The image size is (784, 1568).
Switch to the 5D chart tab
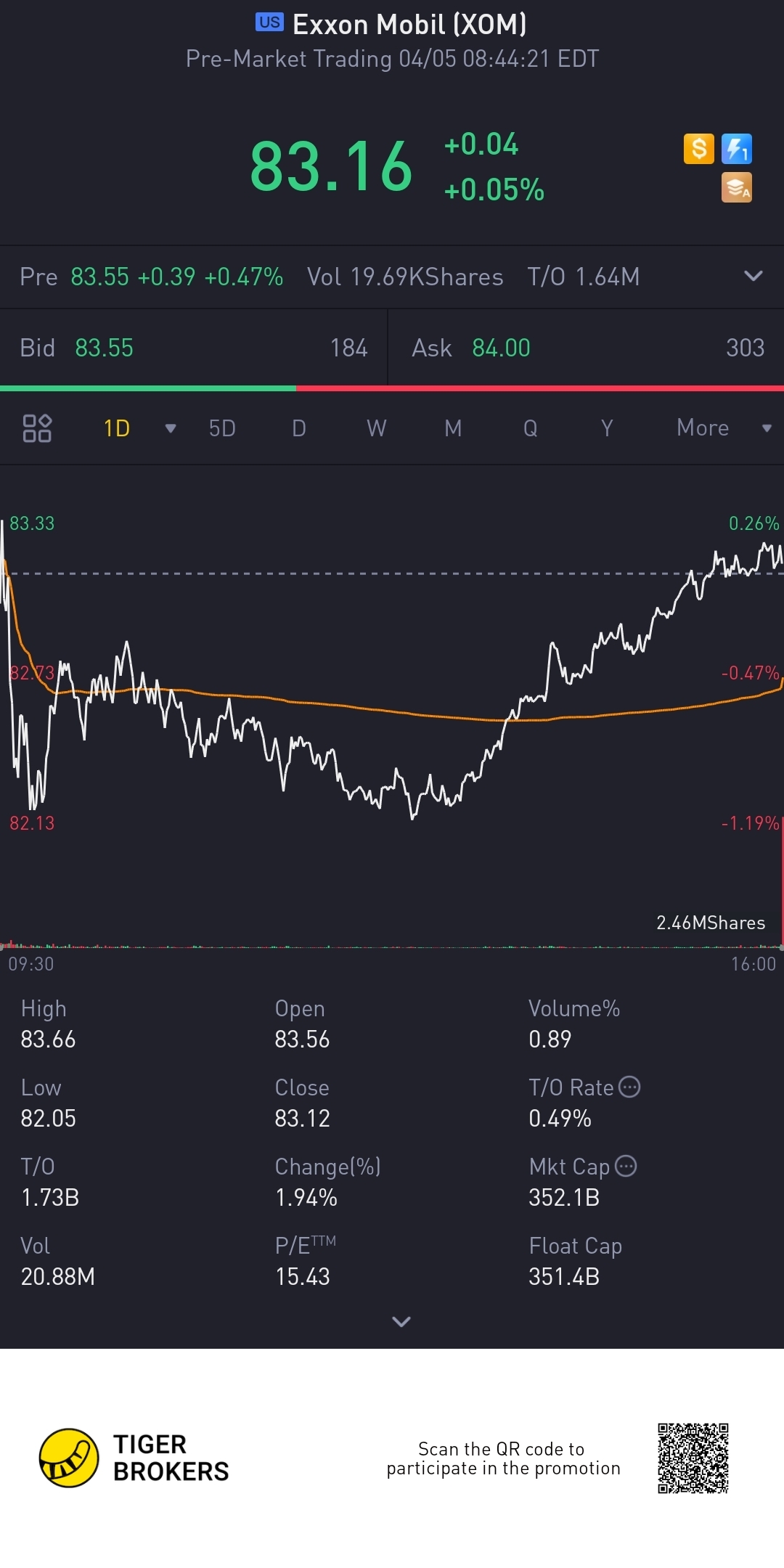(x=222, y=428)
